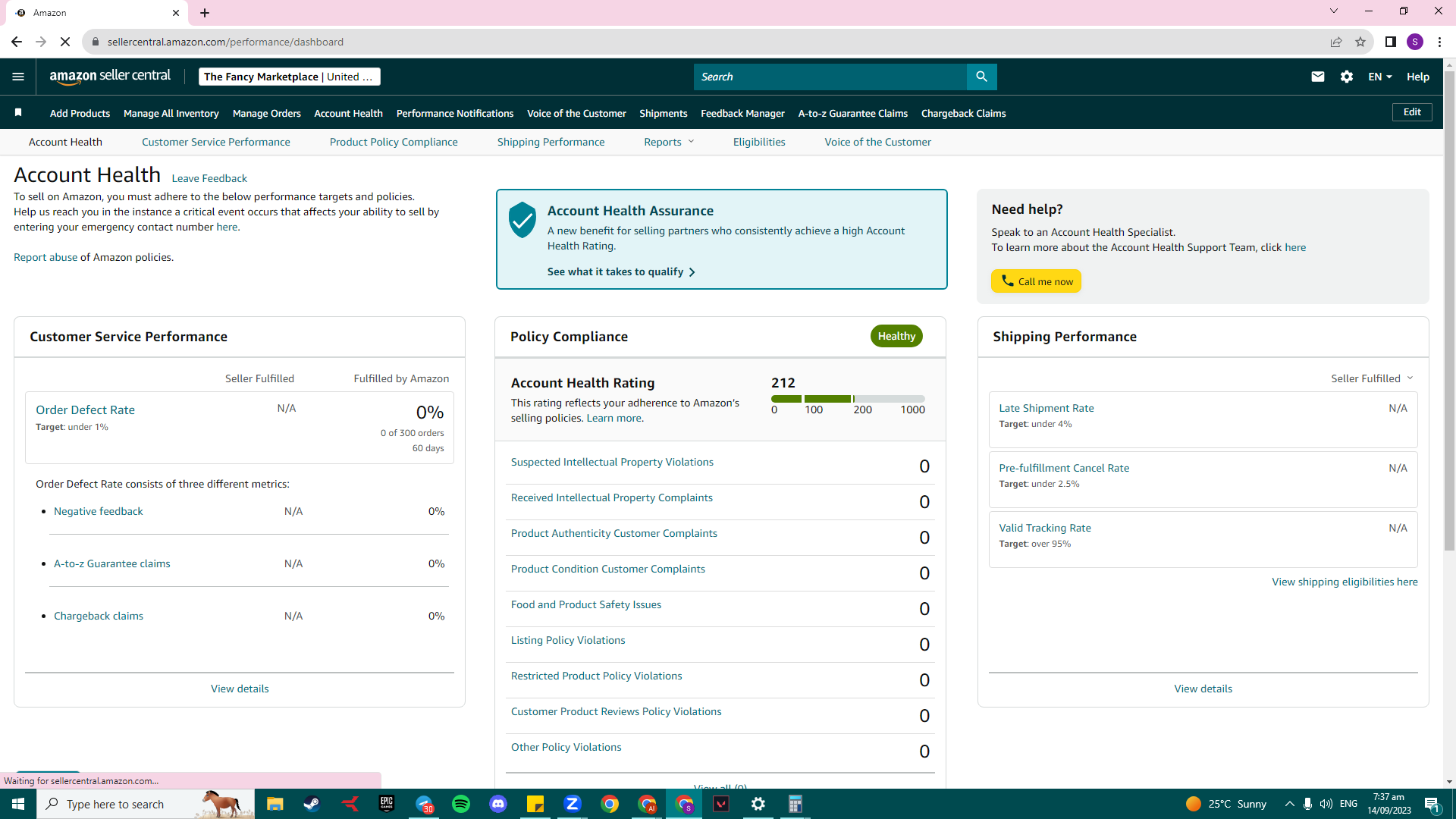This screenshot has width=1456, height=819.
Task: Open Negative feedback metric link
Action: coord(99,511)
